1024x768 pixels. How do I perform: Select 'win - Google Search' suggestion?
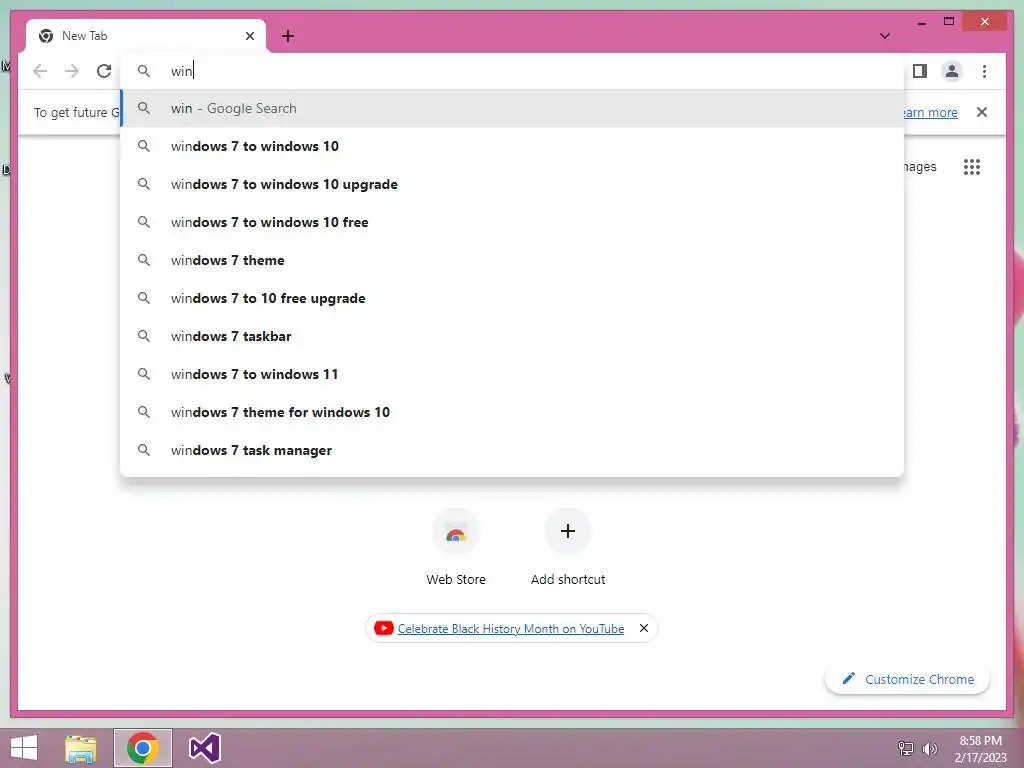click(513, 108)
